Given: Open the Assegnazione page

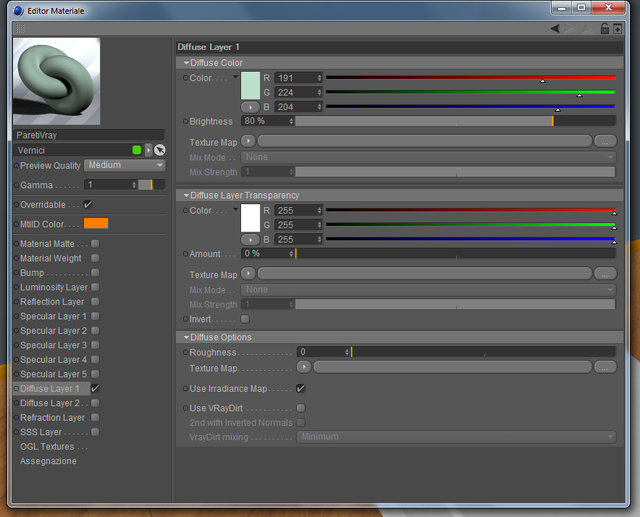Looking at the screenshot, I should (x=48, y=461).
